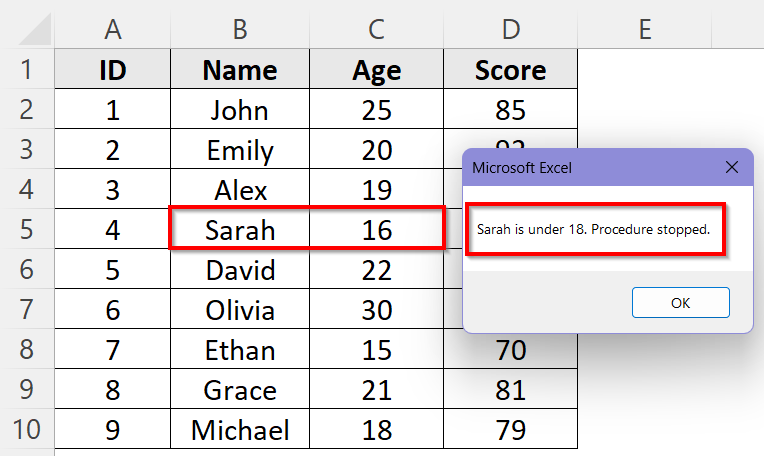Select the Score header cell

coord(510,70)
